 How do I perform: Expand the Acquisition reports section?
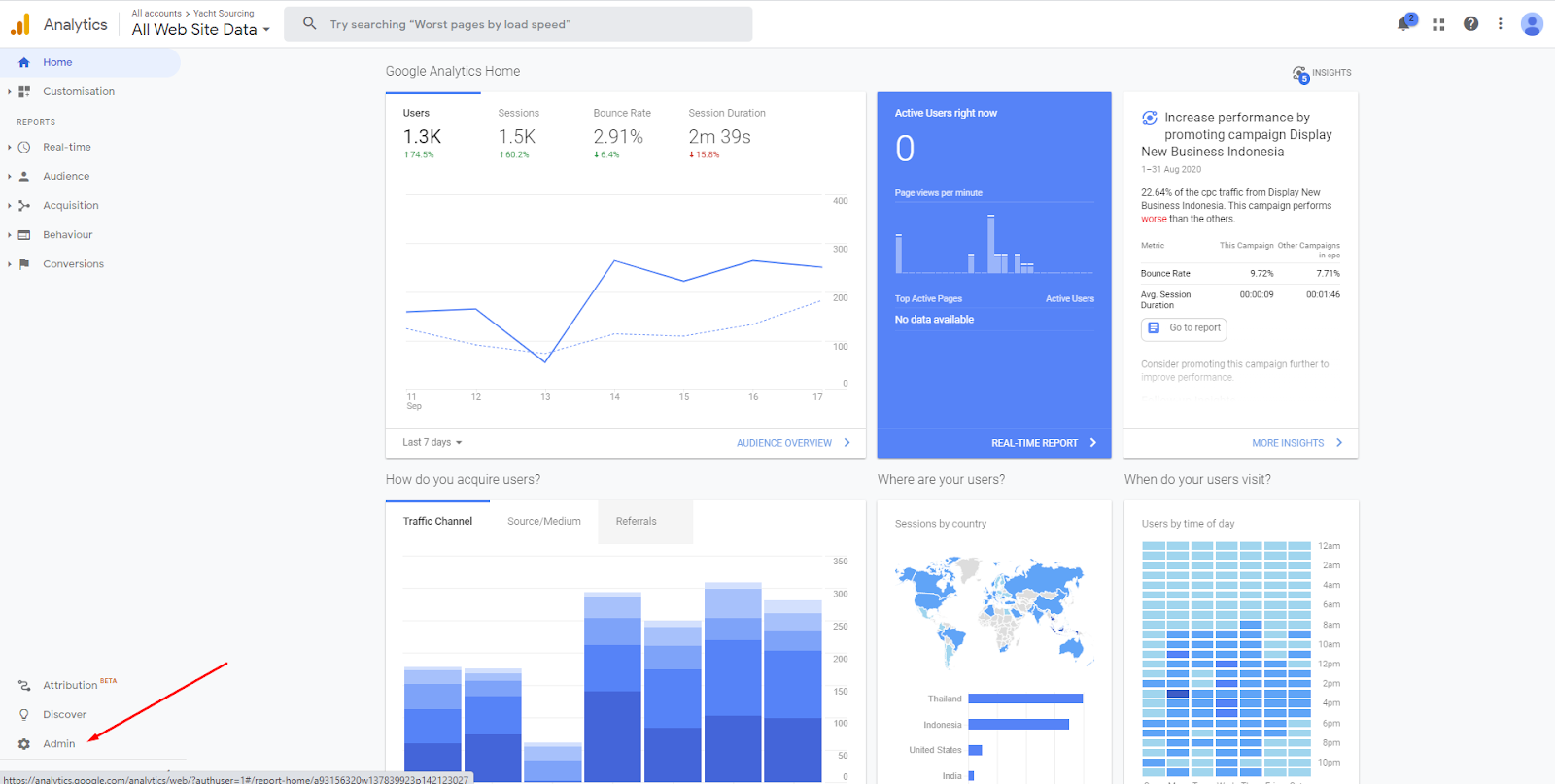[70, 206]
